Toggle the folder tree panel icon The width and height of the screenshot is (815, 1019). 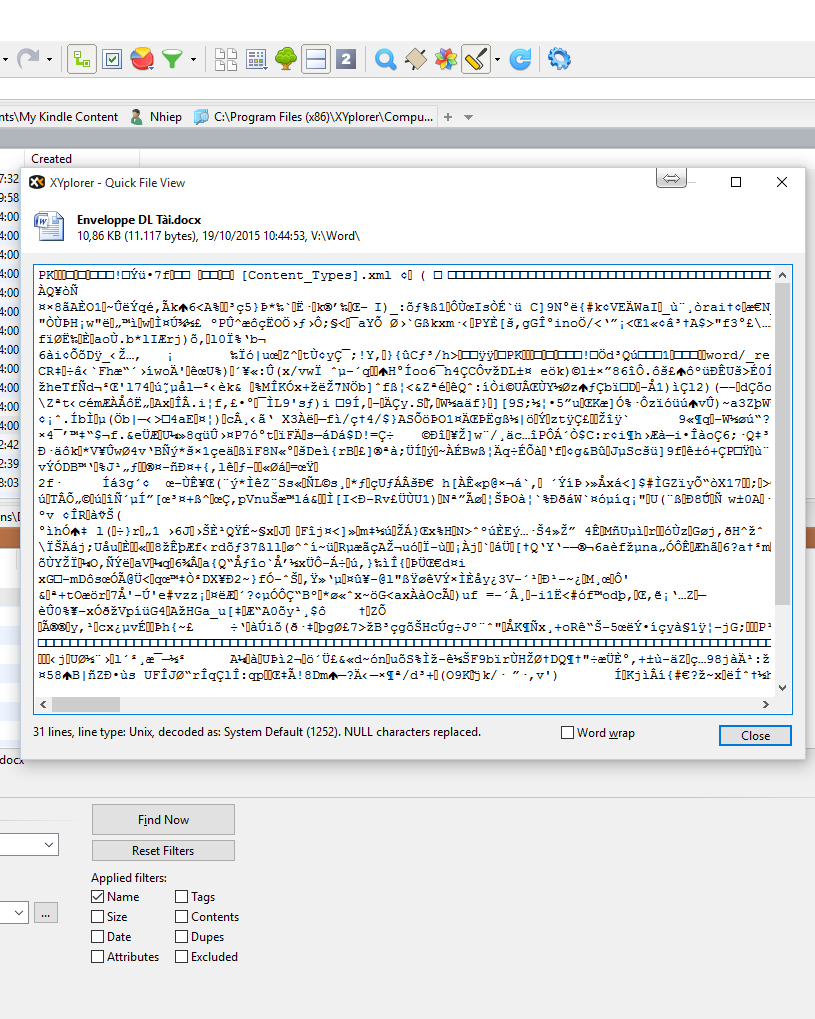point(82,59)
